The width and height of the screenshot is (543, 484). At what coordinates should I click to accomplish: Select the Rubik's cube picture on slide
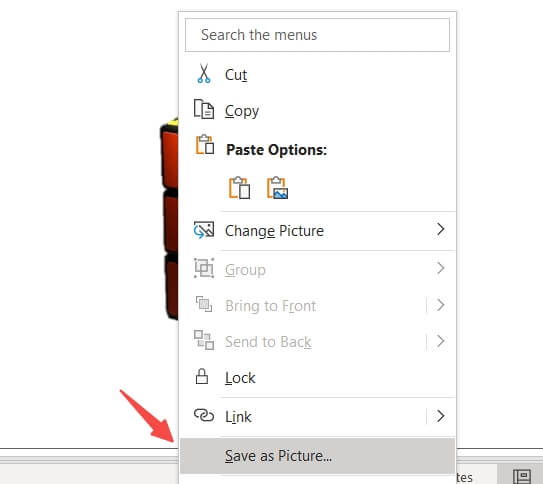coord(169,220)
